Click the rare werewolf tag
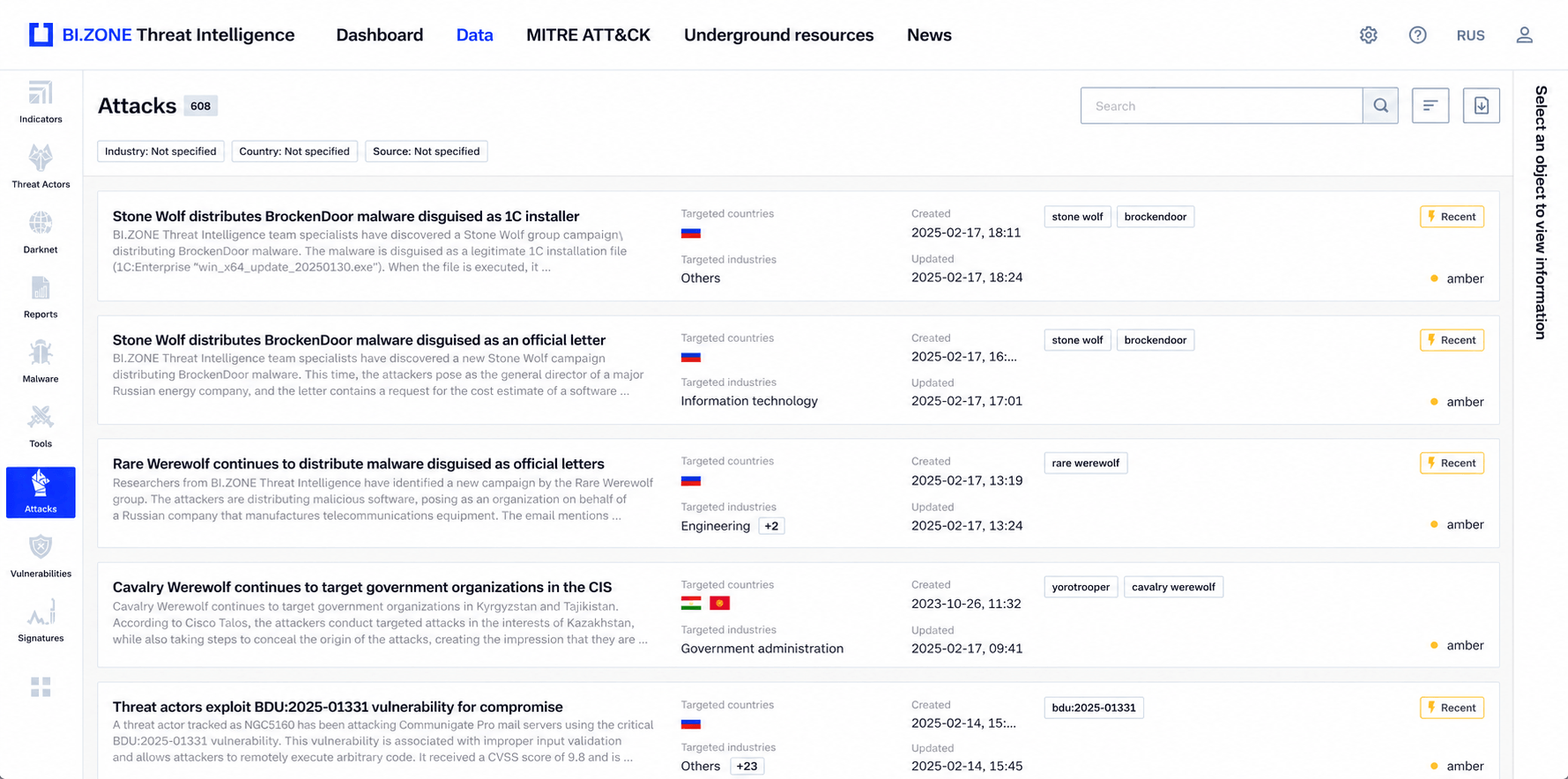This screenshot has width=1568, height=779. click(1086, 464)
